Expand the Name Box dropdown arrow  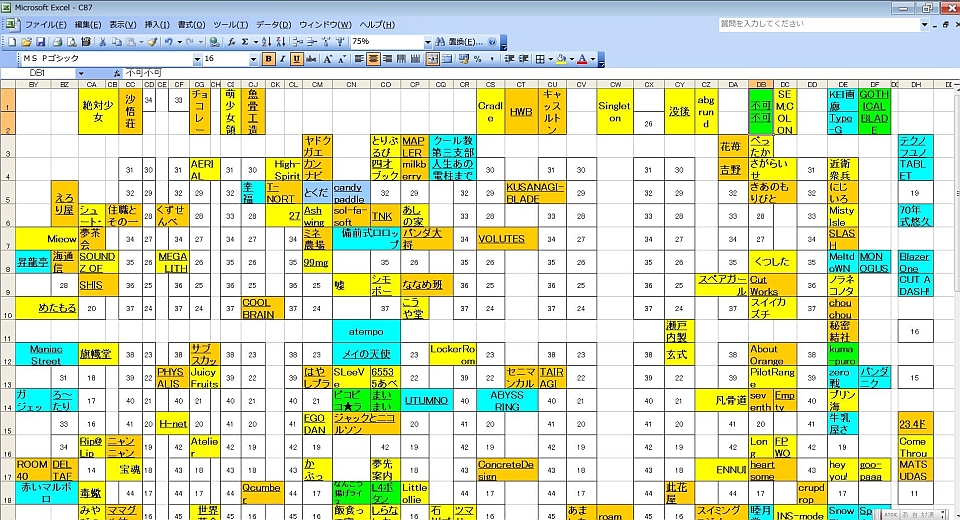[81, 73]
